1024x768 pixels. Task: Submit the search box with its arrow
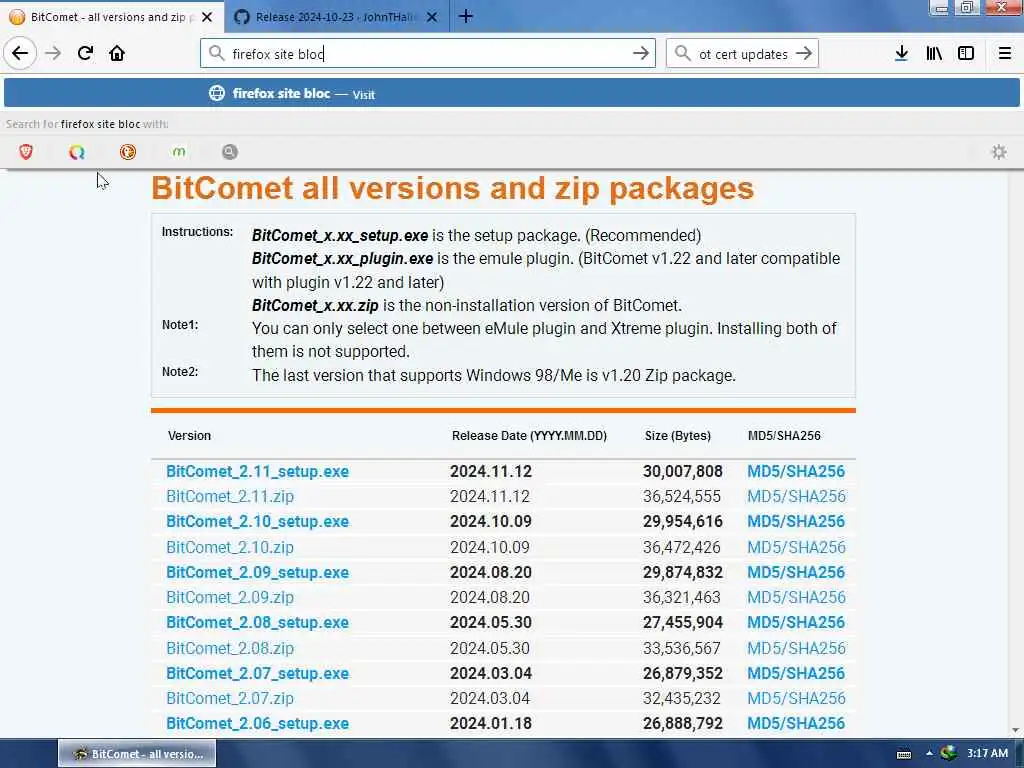tap(804, 53)
